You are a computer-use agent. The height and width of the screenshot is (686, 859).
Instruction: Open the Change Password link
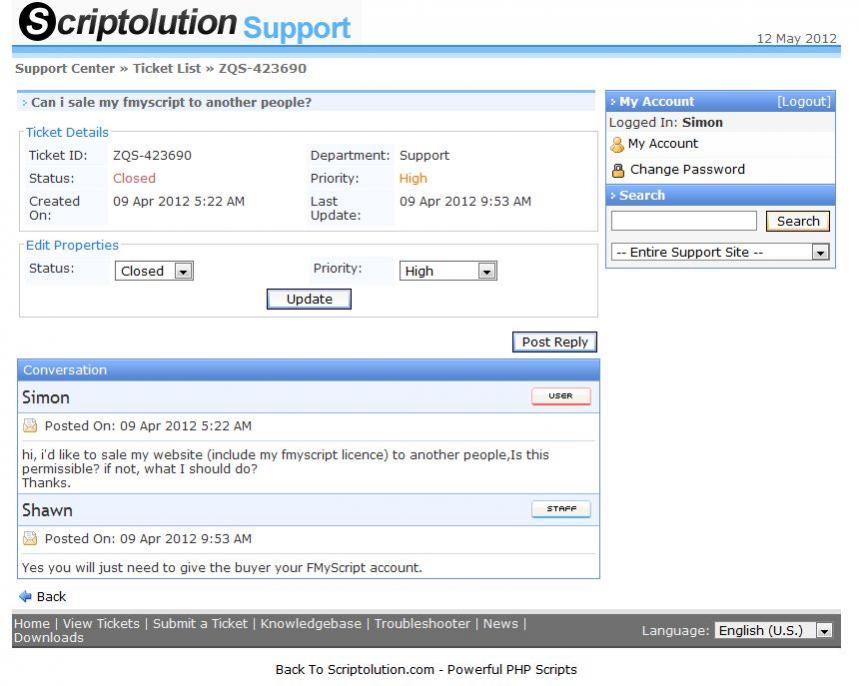click(x=687, y=169)
